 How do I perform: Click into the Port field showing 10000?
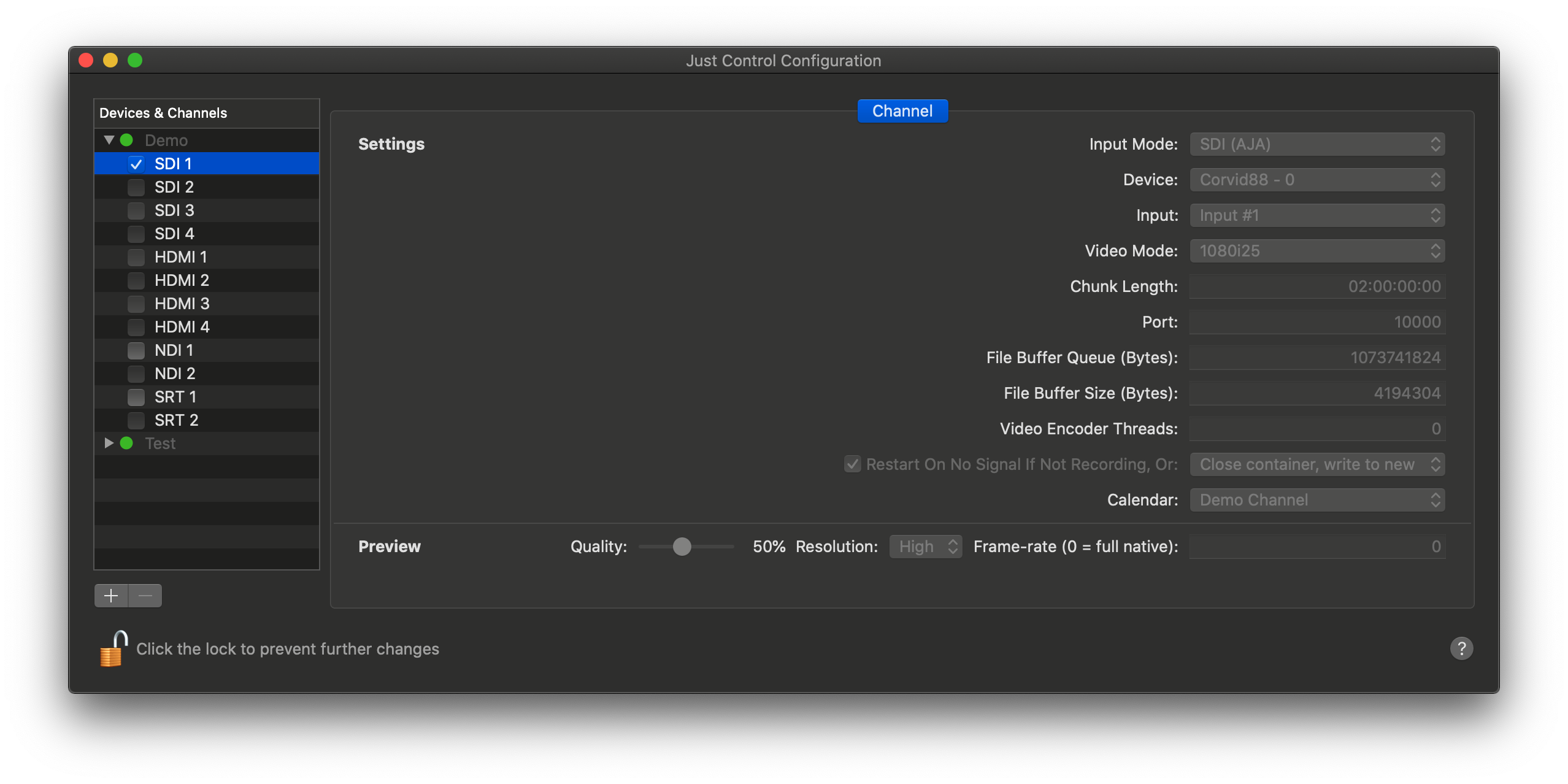click(x=1317, y=322)
